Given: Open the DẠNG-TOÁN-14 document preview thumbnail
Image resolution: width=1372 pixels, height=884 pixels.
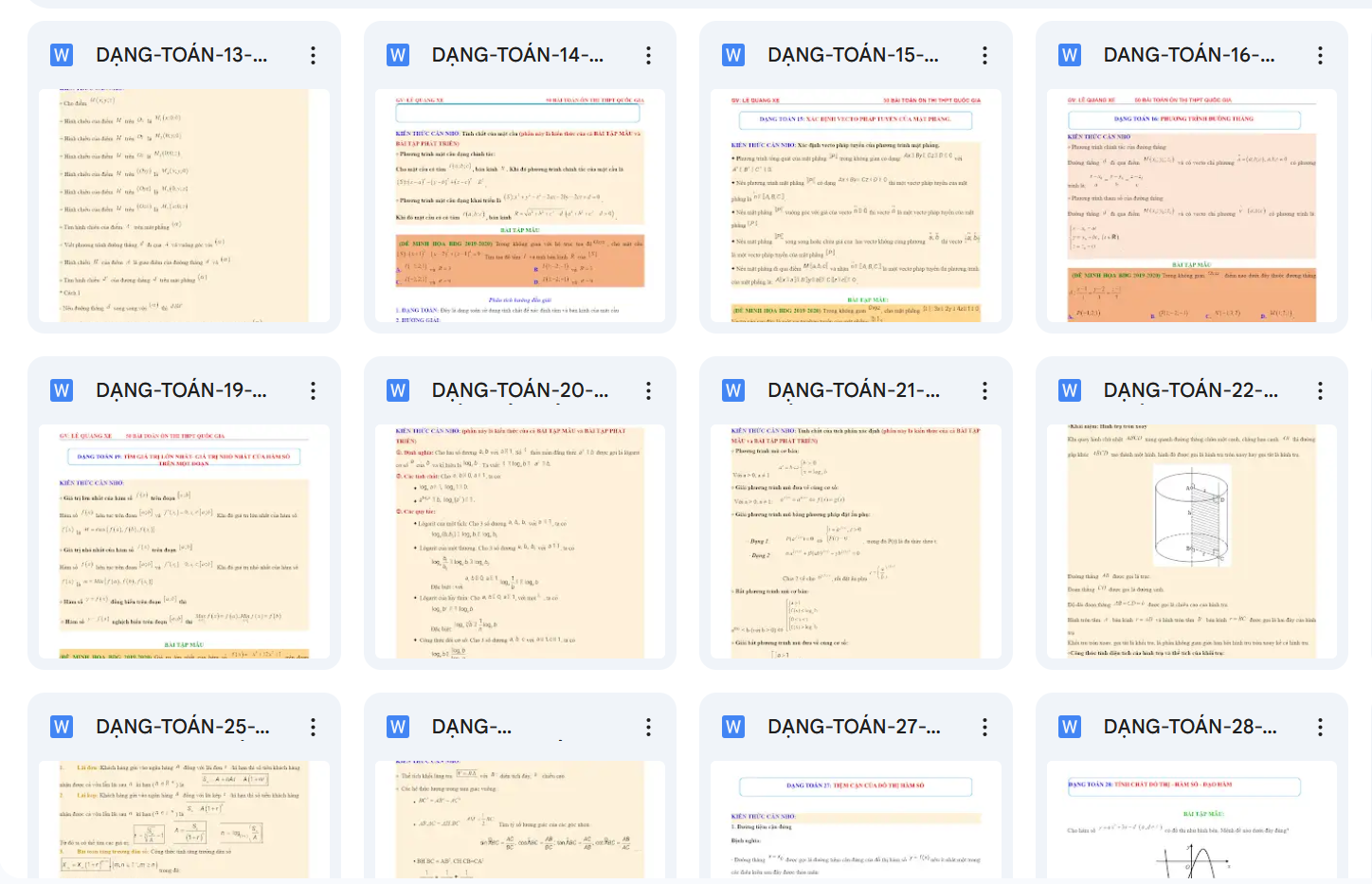Looking at the screenshot, I should [x=519, y=206].
